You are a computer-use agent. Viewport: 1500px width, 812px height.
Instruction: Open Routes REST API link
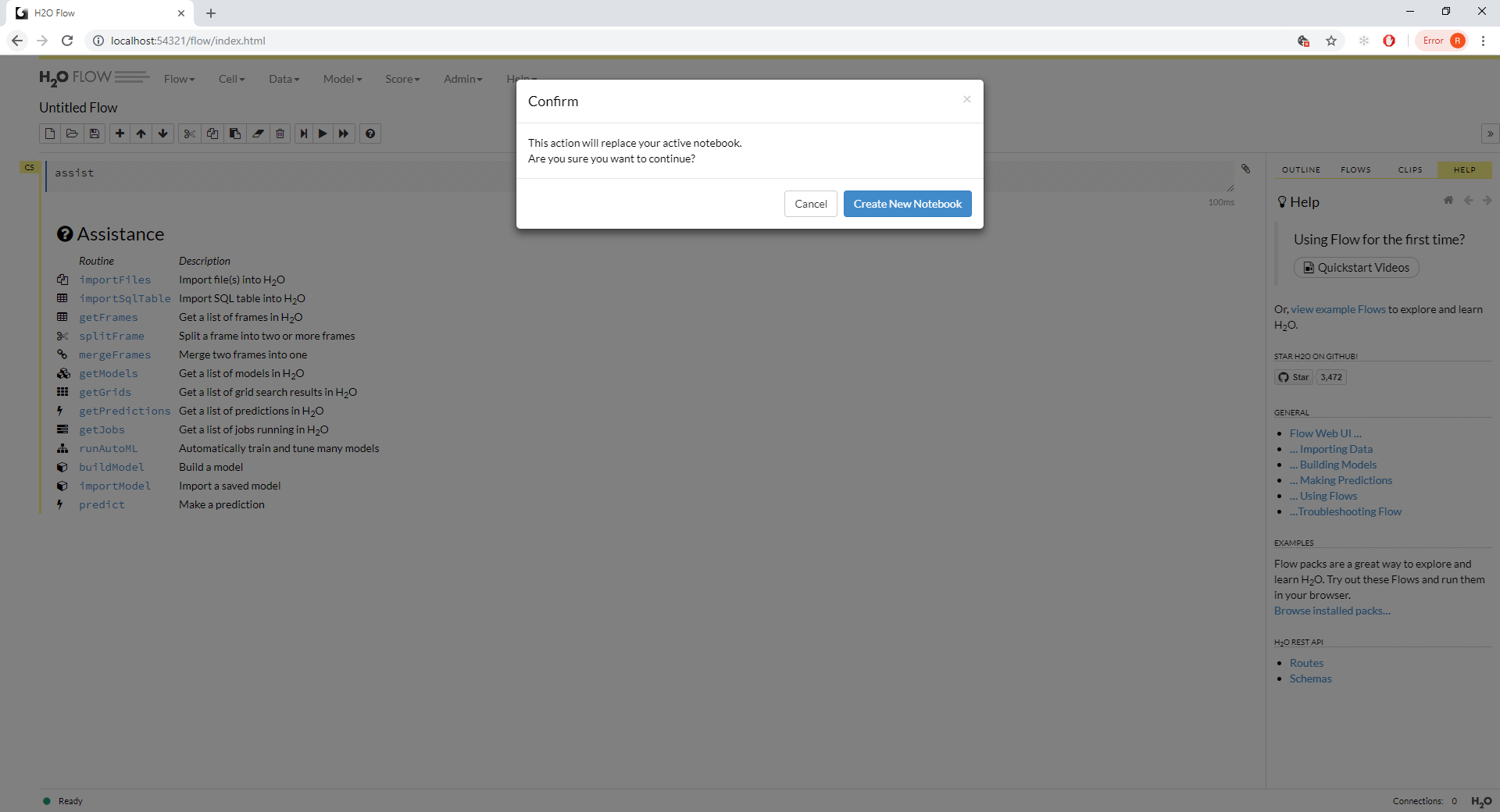1306,663
